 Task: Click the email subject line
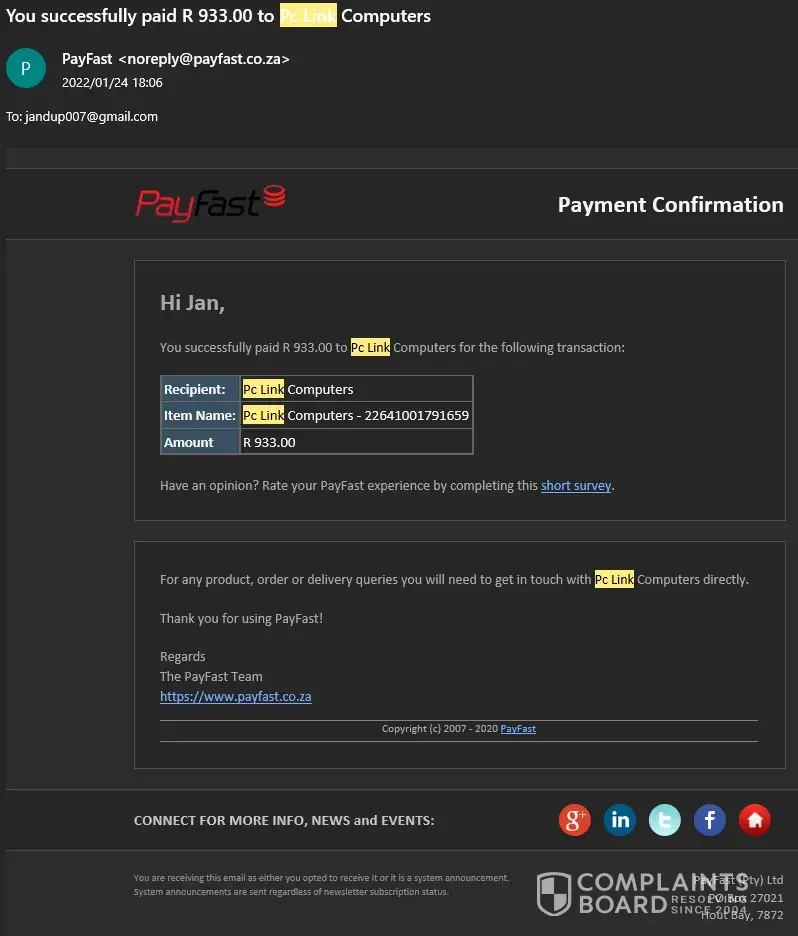(218, 16)
